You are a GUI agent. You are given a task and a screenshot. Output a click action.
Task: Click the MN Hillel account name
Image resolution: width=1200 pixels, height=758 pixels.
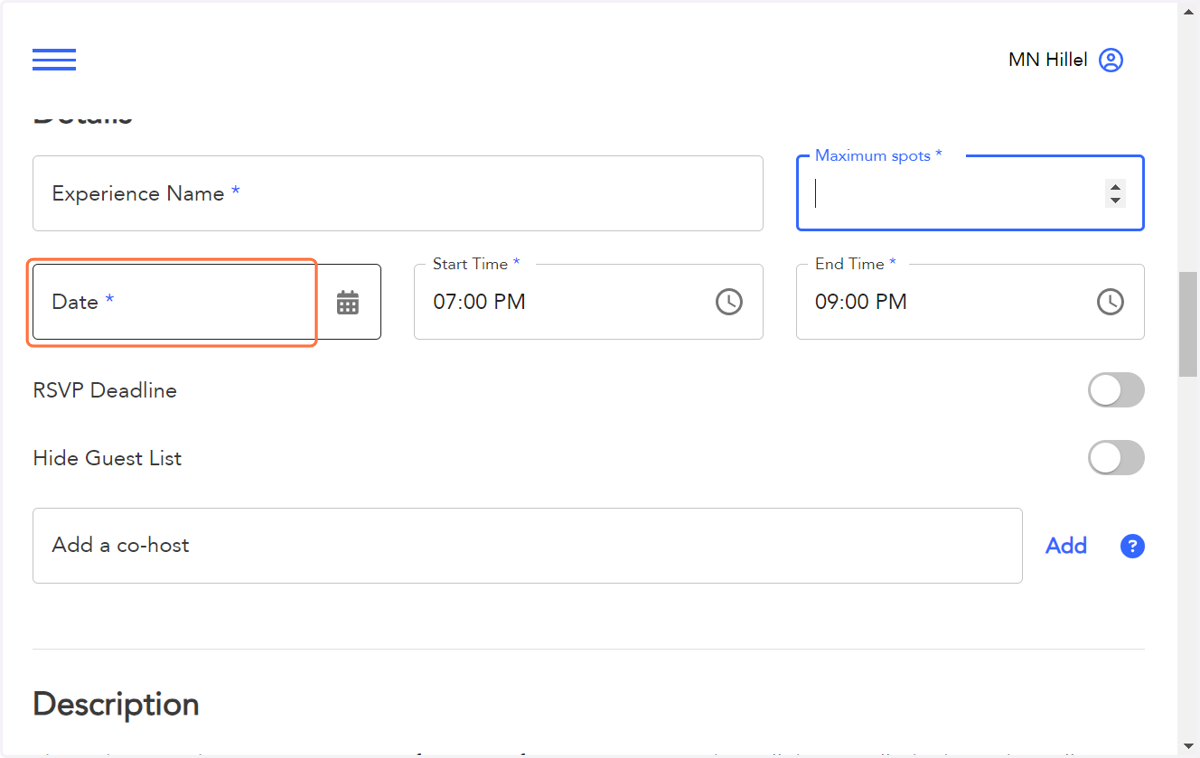(x=1048, y=60)
